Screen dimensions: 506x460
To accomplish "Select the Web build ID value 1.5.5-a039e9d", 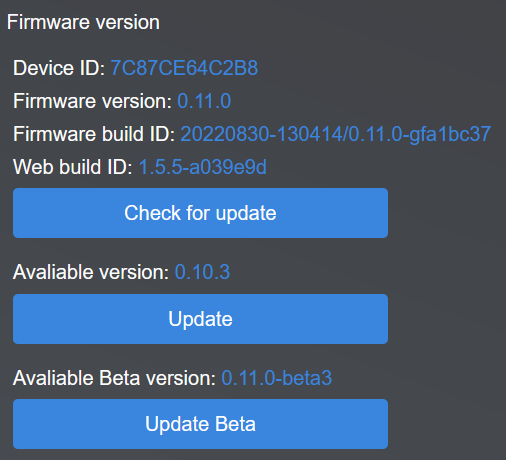I will pos(202,167).
